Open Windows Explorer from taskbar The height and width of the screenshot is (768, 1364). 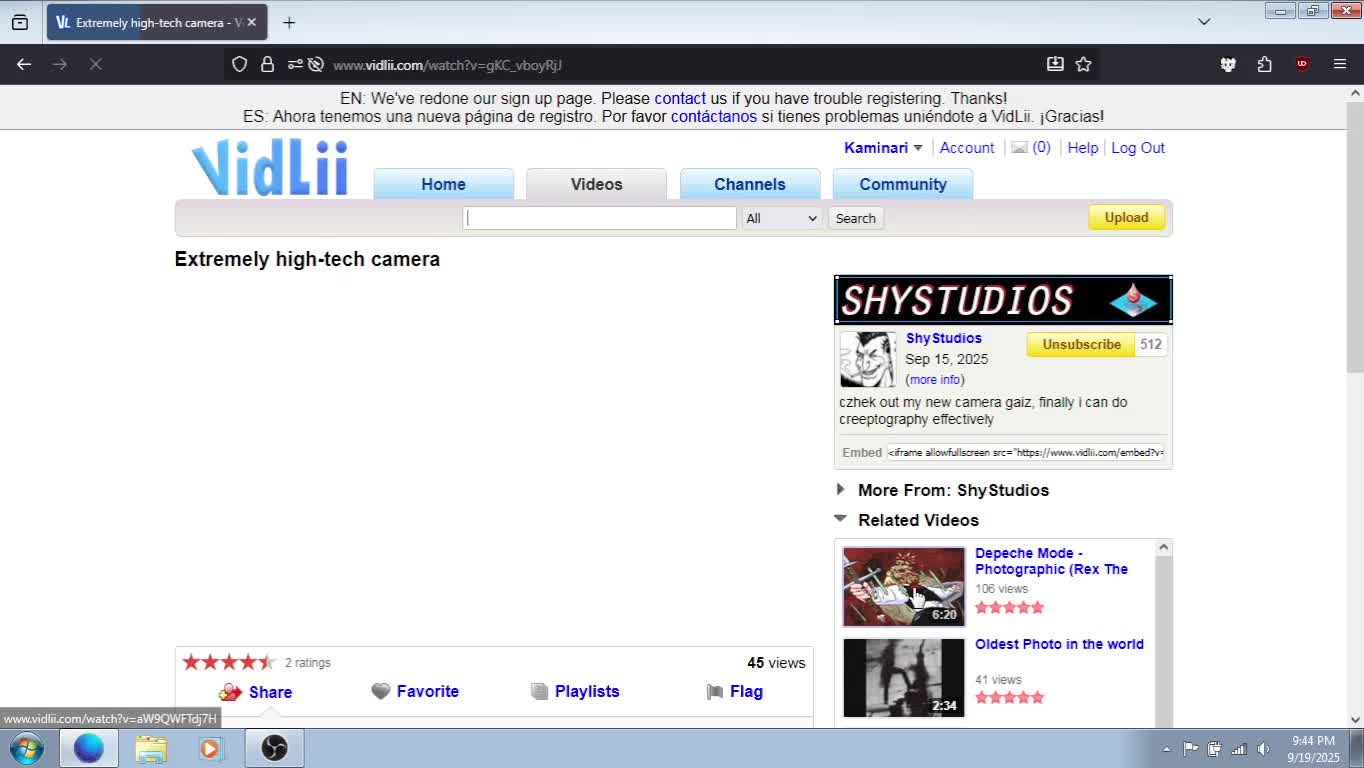click(x=151, y=748)
